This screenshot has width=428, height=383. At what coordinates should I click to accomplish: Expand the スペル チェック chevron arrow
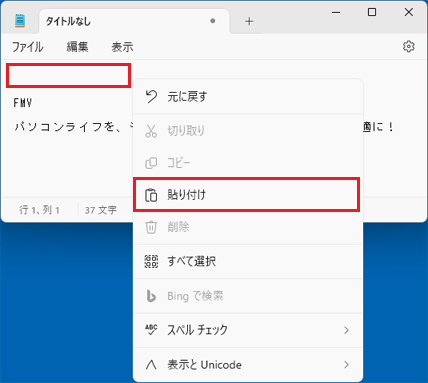pyautogui.click(x=346, y=330)
